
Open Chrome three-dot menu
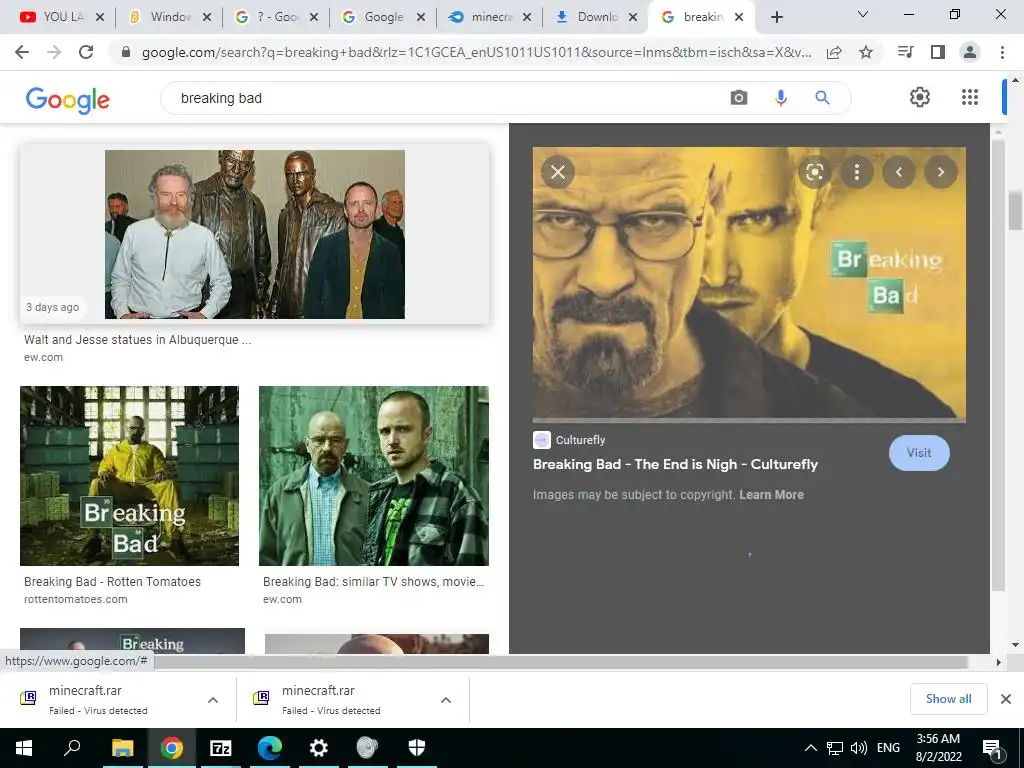(x=1002, y=52)
